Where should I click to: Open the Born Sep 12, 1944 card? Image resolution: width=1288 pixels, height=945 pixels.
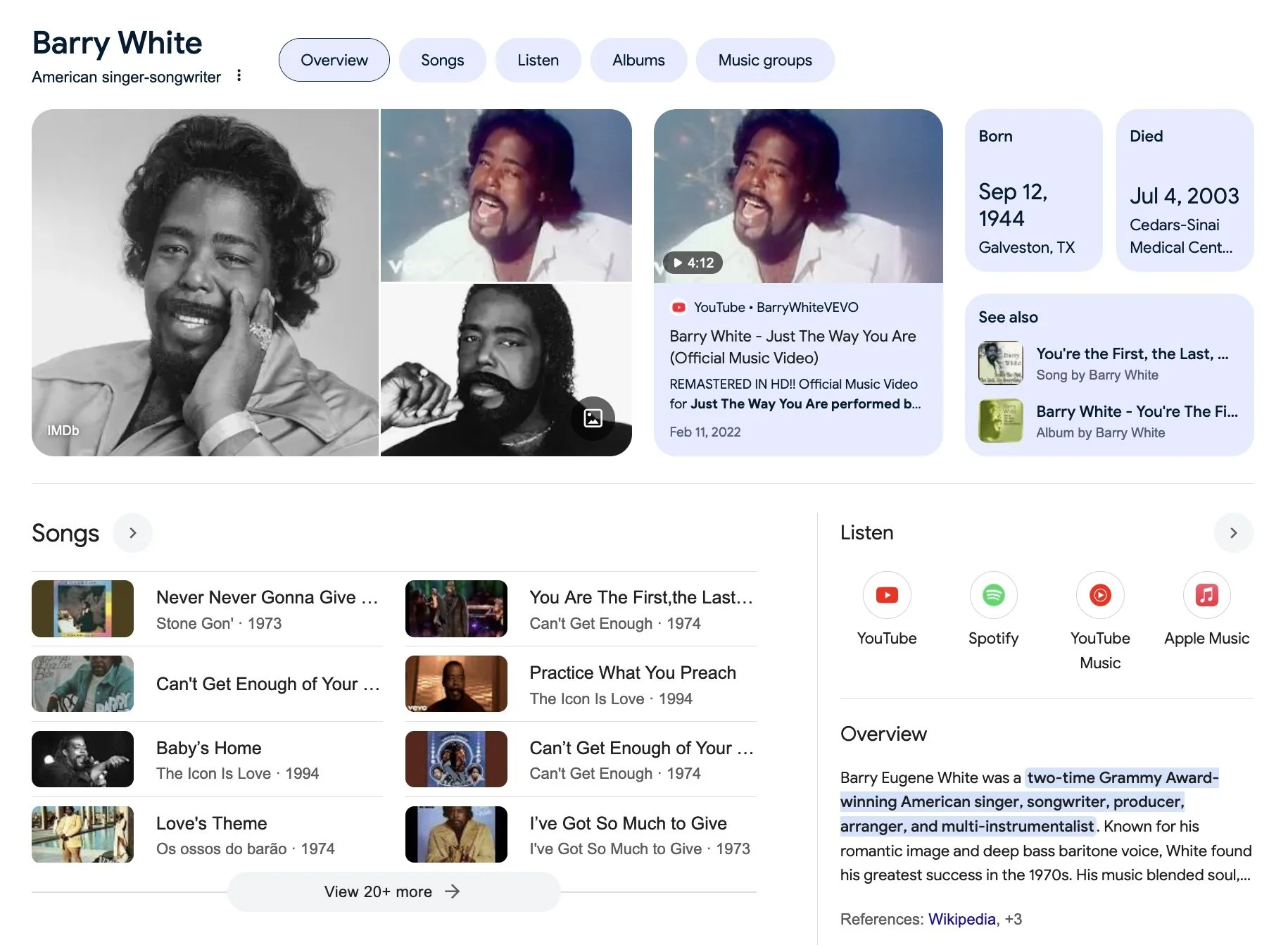pos(1033,190)
